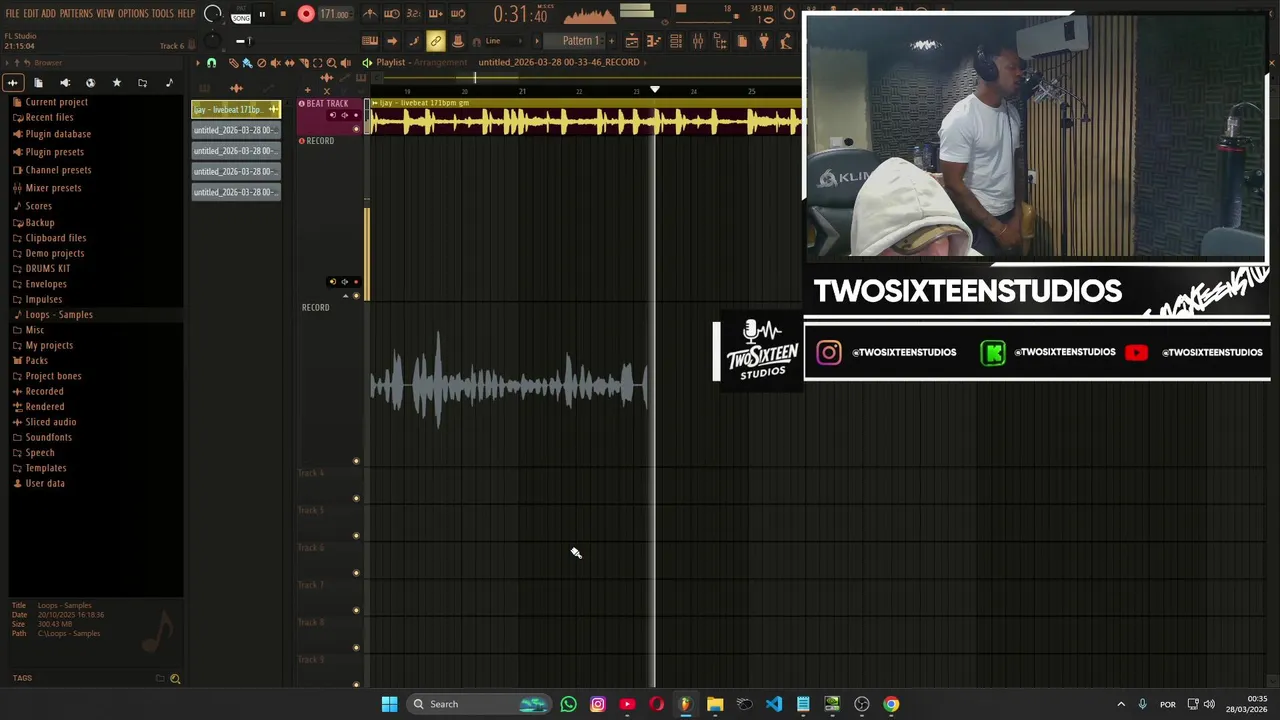Select the playlist Paint brush tool

[247, 62]
